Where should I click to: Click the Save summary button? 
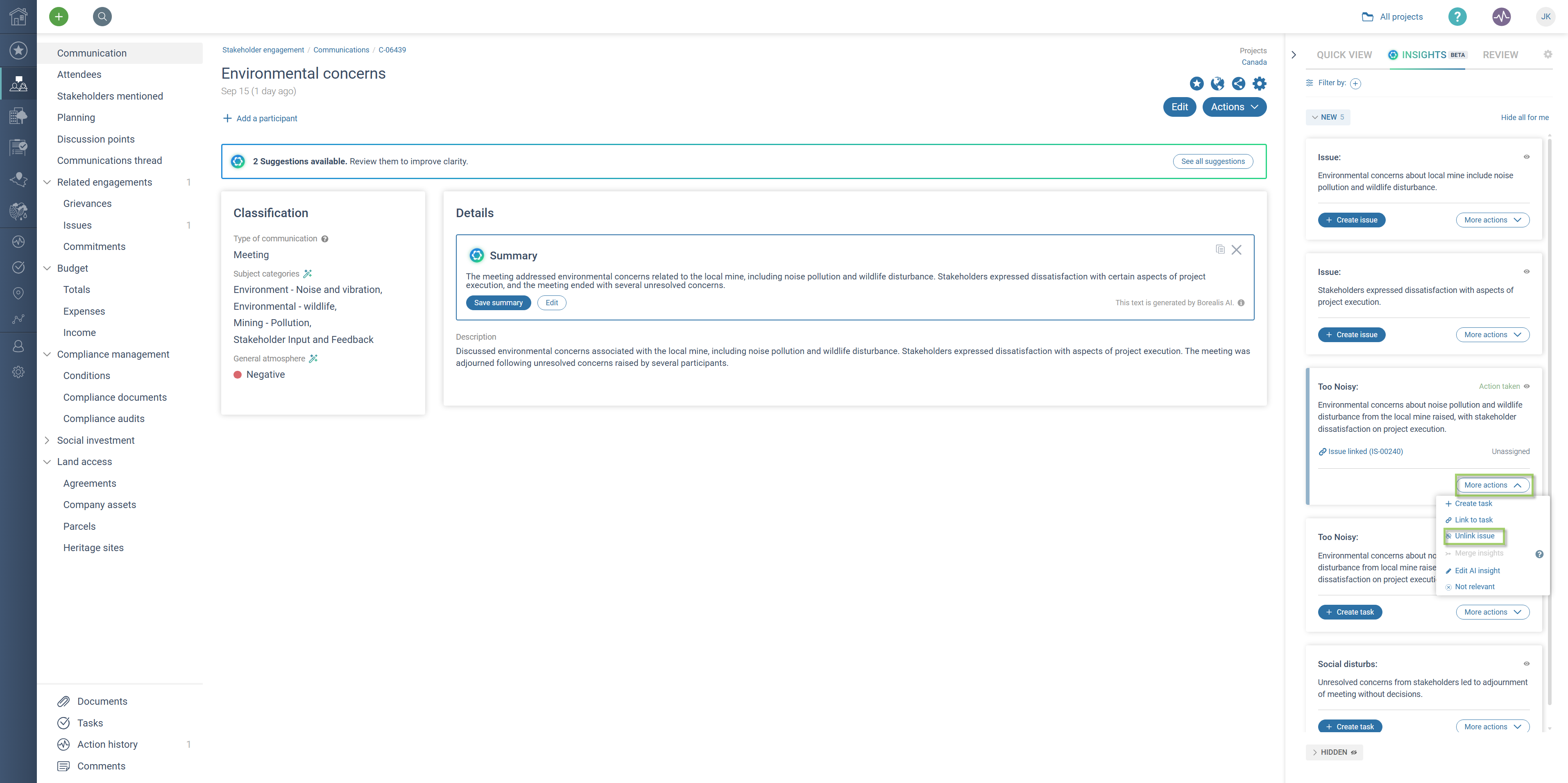coord(498,303)
